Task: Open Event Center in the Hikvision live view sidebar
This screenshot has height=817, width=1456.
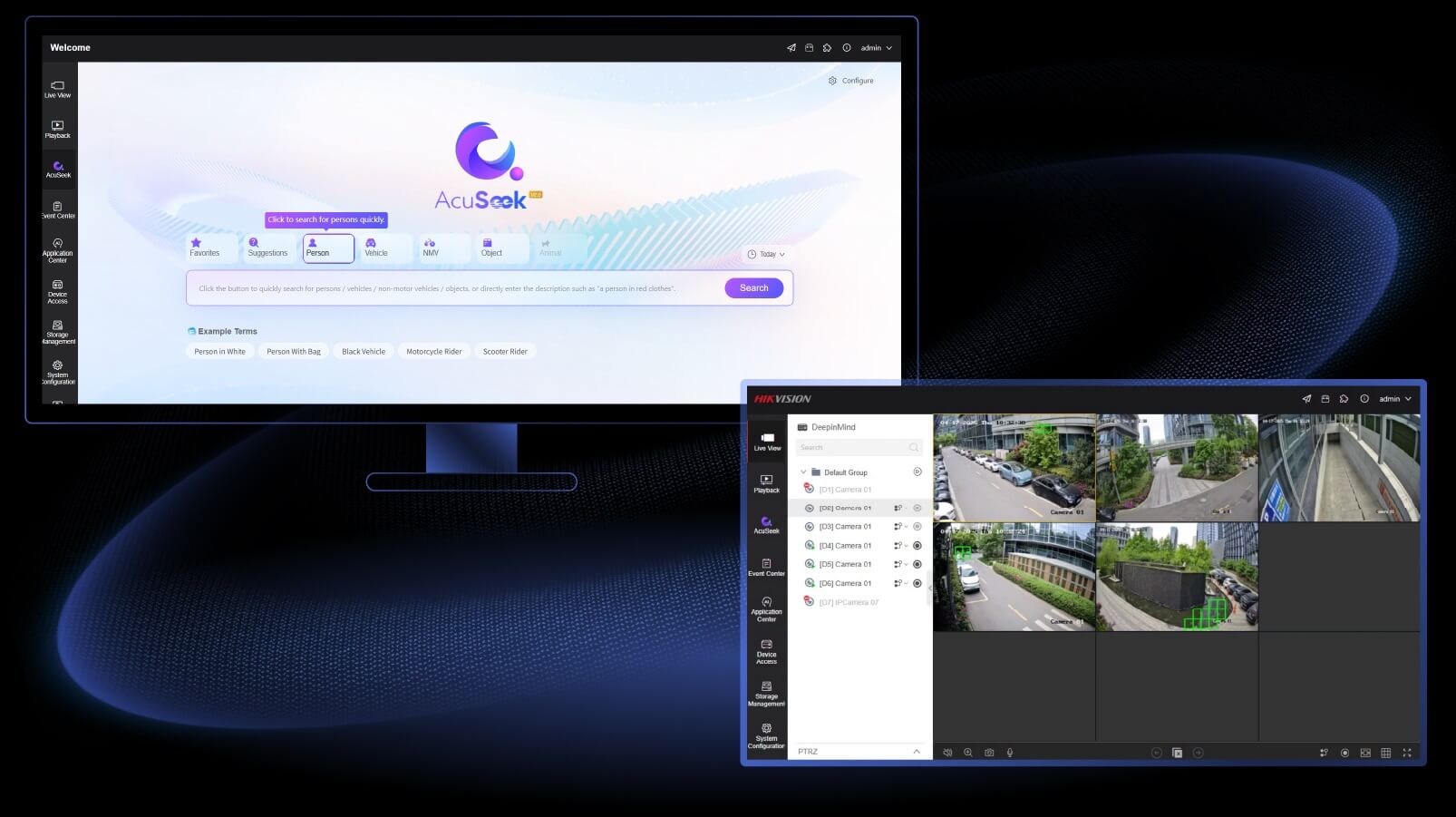Action: pyautogui.click(x=766, y=567)
